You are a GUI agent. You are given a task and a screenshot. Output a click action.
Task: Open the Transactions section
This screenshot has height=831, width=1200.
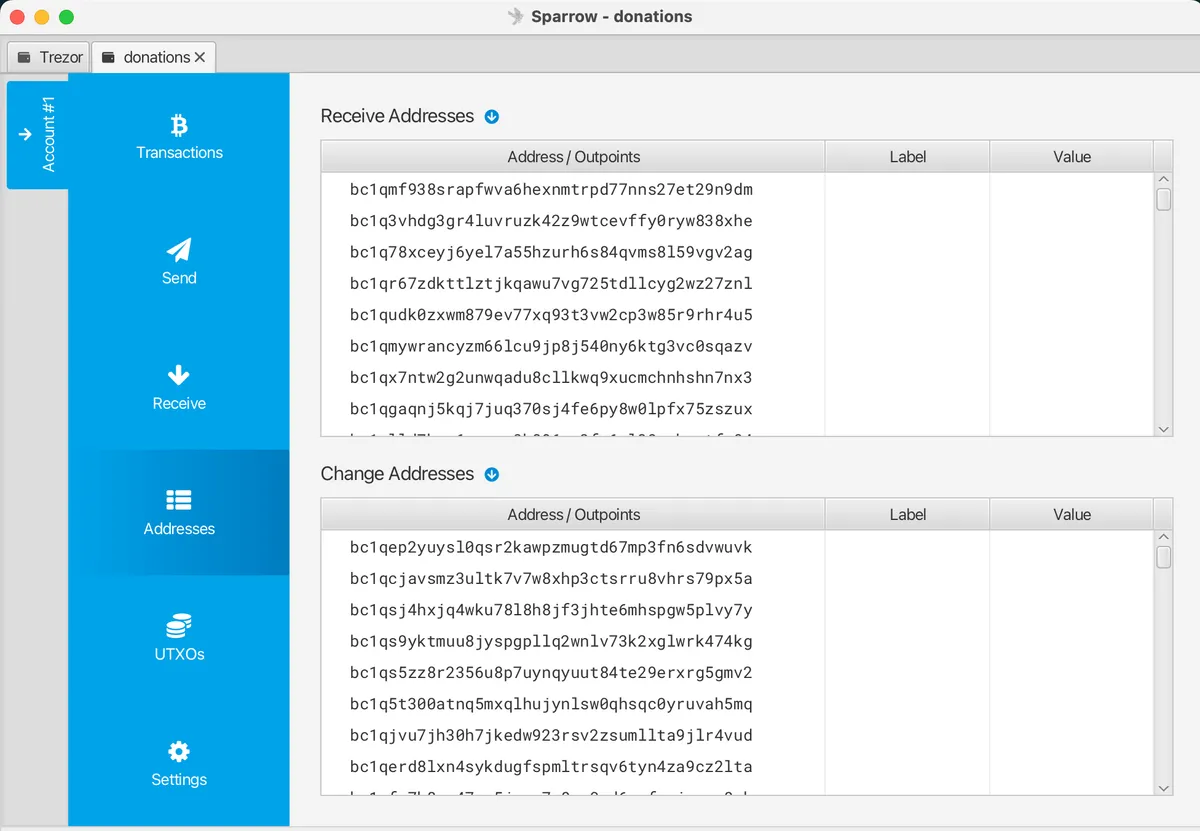pyautogui.click(x=179, y=136)
